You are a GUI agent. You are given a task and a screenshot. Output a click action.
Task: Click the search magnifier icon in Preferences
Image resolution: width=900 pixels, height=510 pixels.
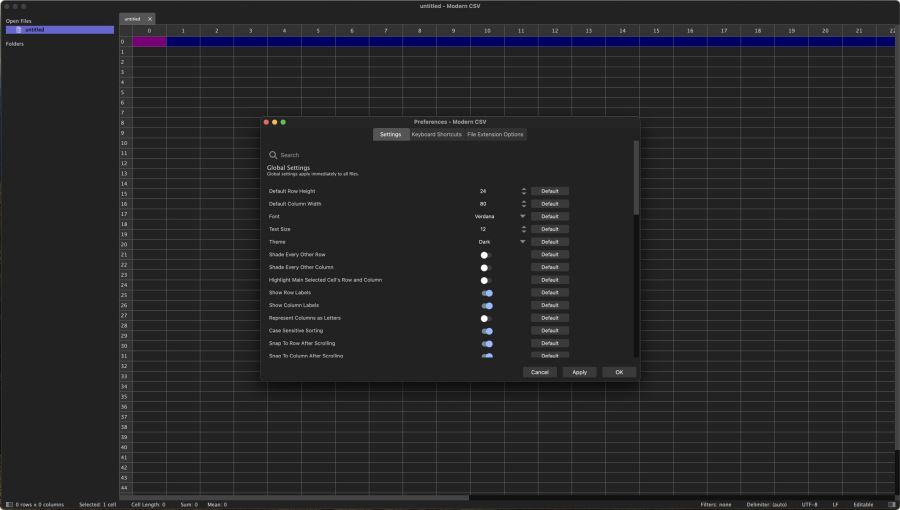[x=273, y=155]
